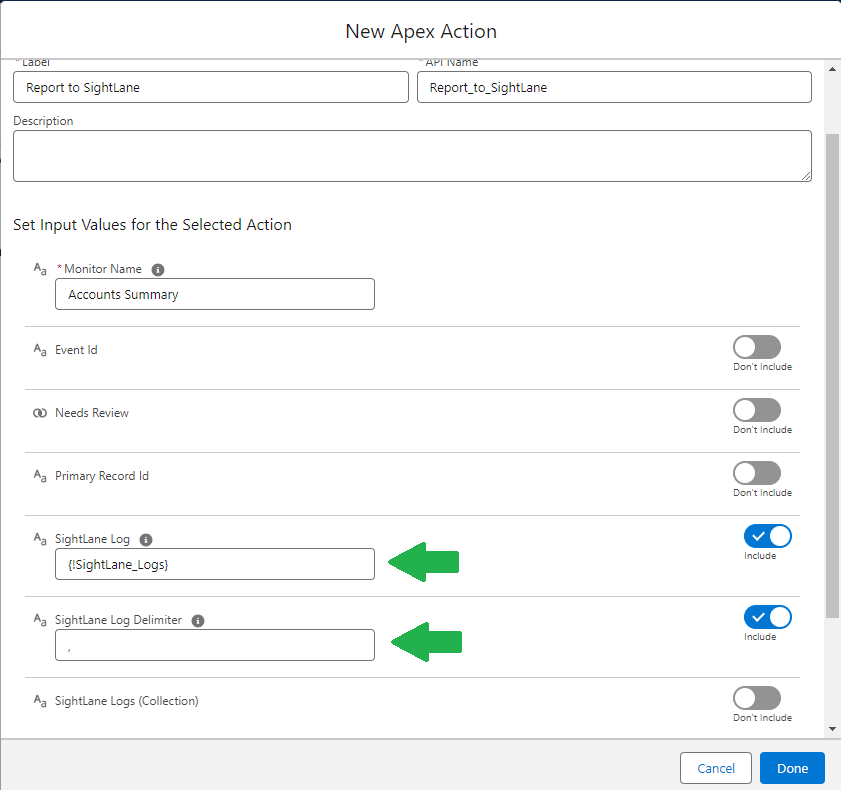Click into the Description text area
The image size is (841, 790).
[x=412, y=156]
